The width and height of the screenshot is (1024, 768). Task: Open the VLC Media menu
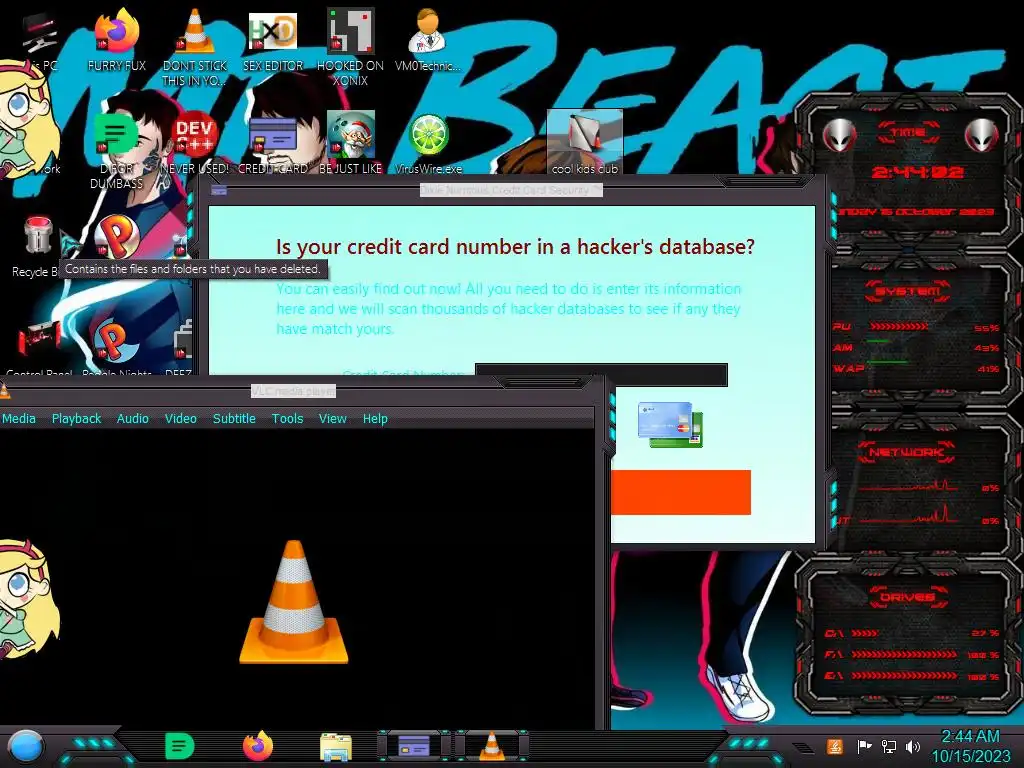(19, 419)
